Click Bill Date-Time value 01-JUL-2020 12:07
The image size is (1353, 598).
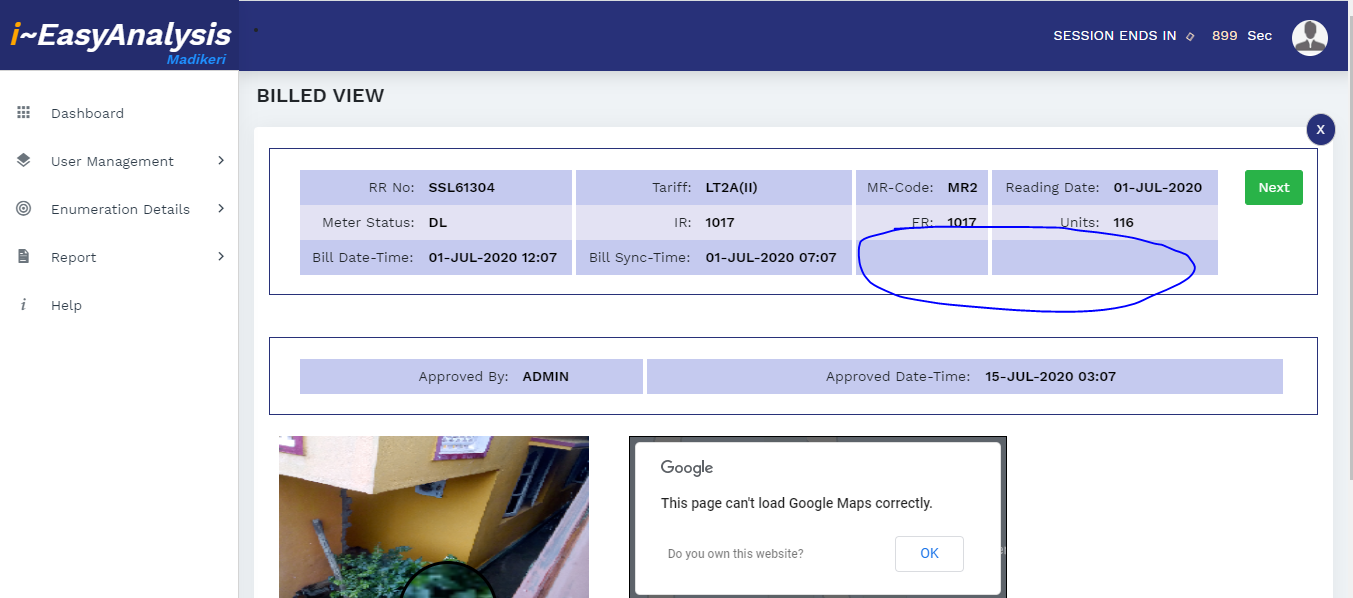click(493, 257)
